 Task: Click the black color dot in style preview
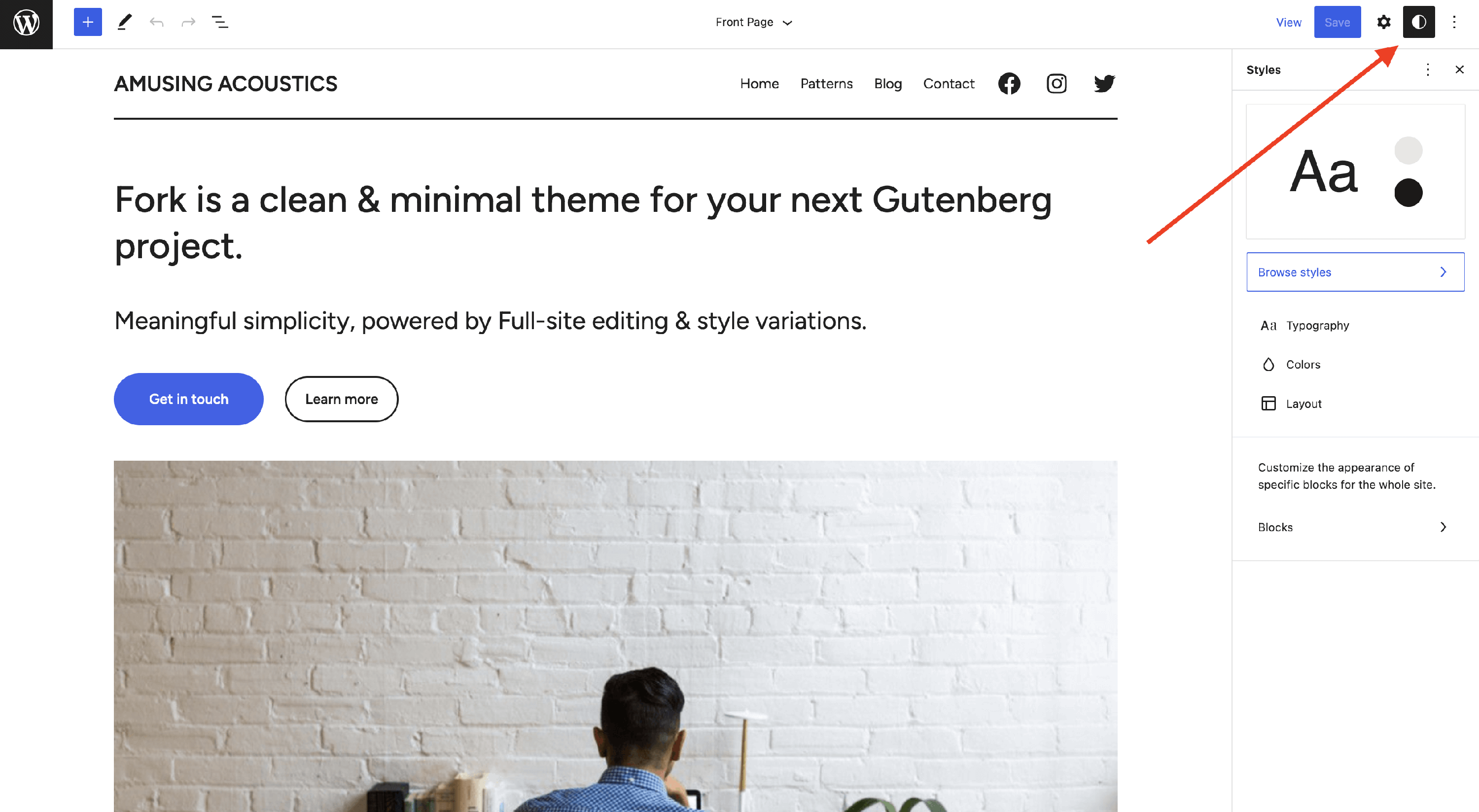point(1408,192)
